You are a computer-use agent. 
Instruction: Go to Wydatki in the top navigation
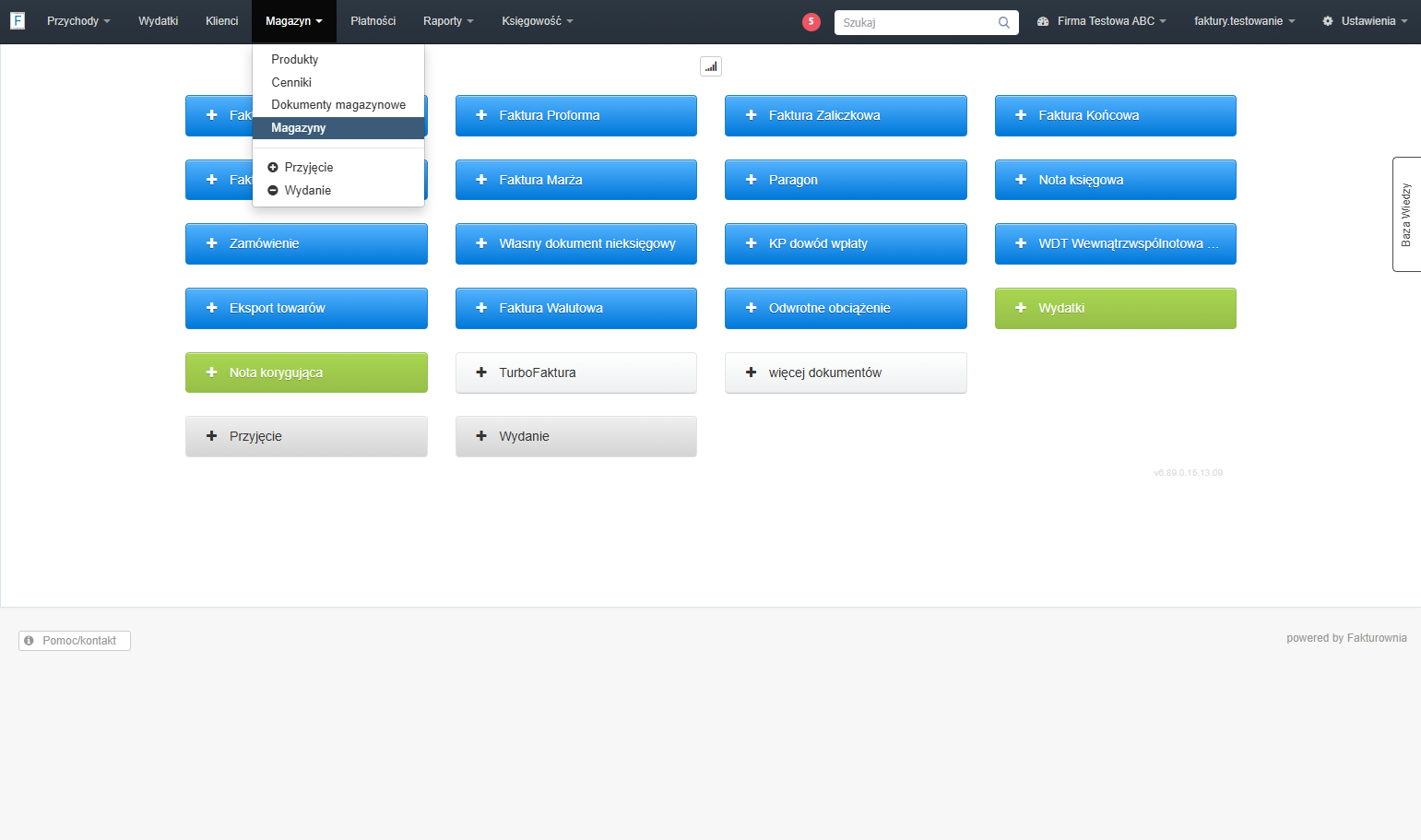pyautogui.click(x=159, y=21)
